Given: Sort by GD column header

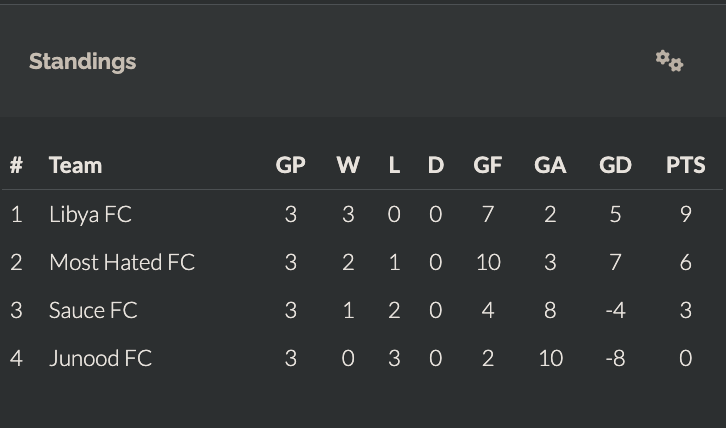Looking at the screenshot, I should pos(615,165).
